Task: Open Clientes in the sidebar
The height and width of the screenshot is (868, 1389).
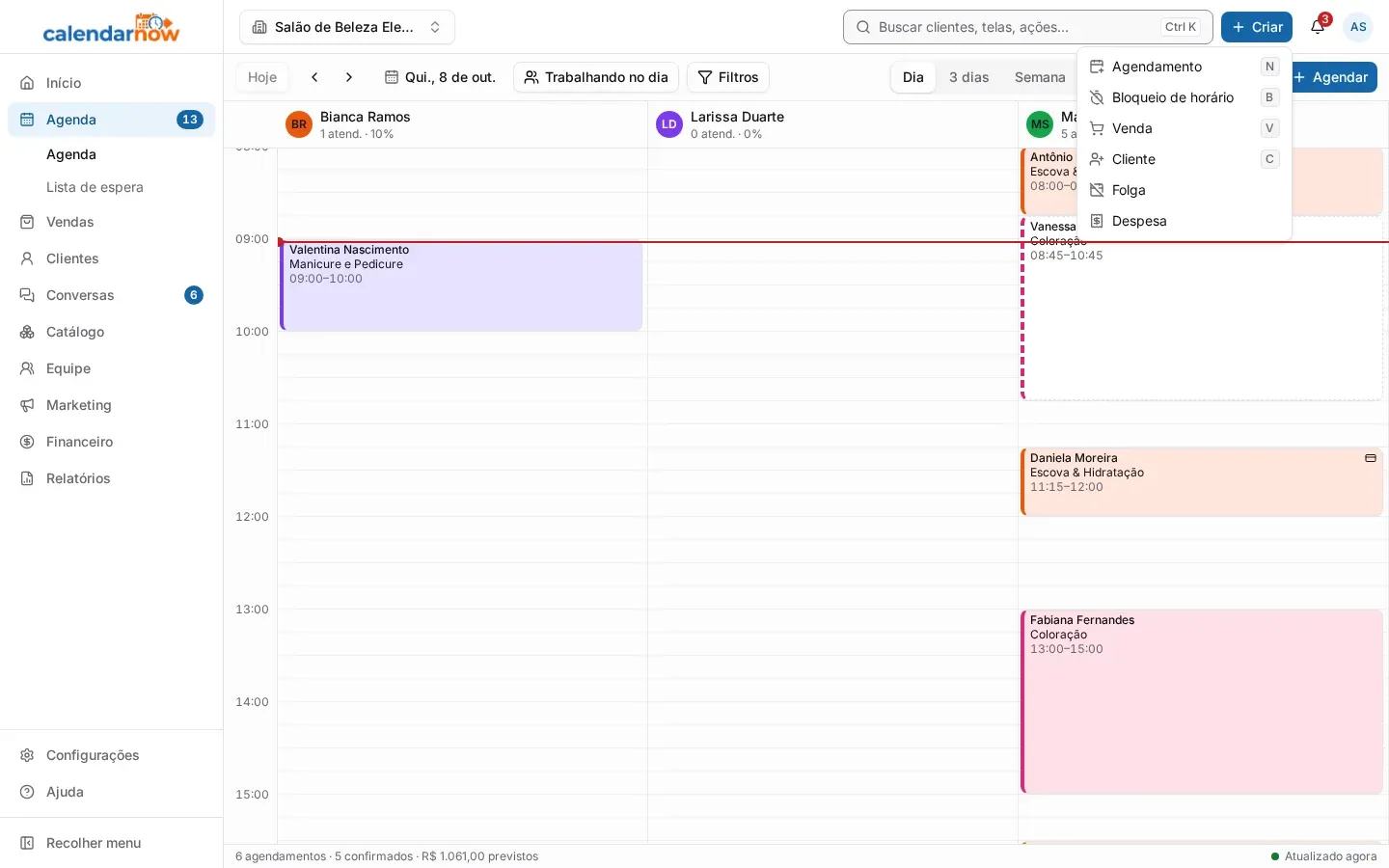Action: pos(112,258)
